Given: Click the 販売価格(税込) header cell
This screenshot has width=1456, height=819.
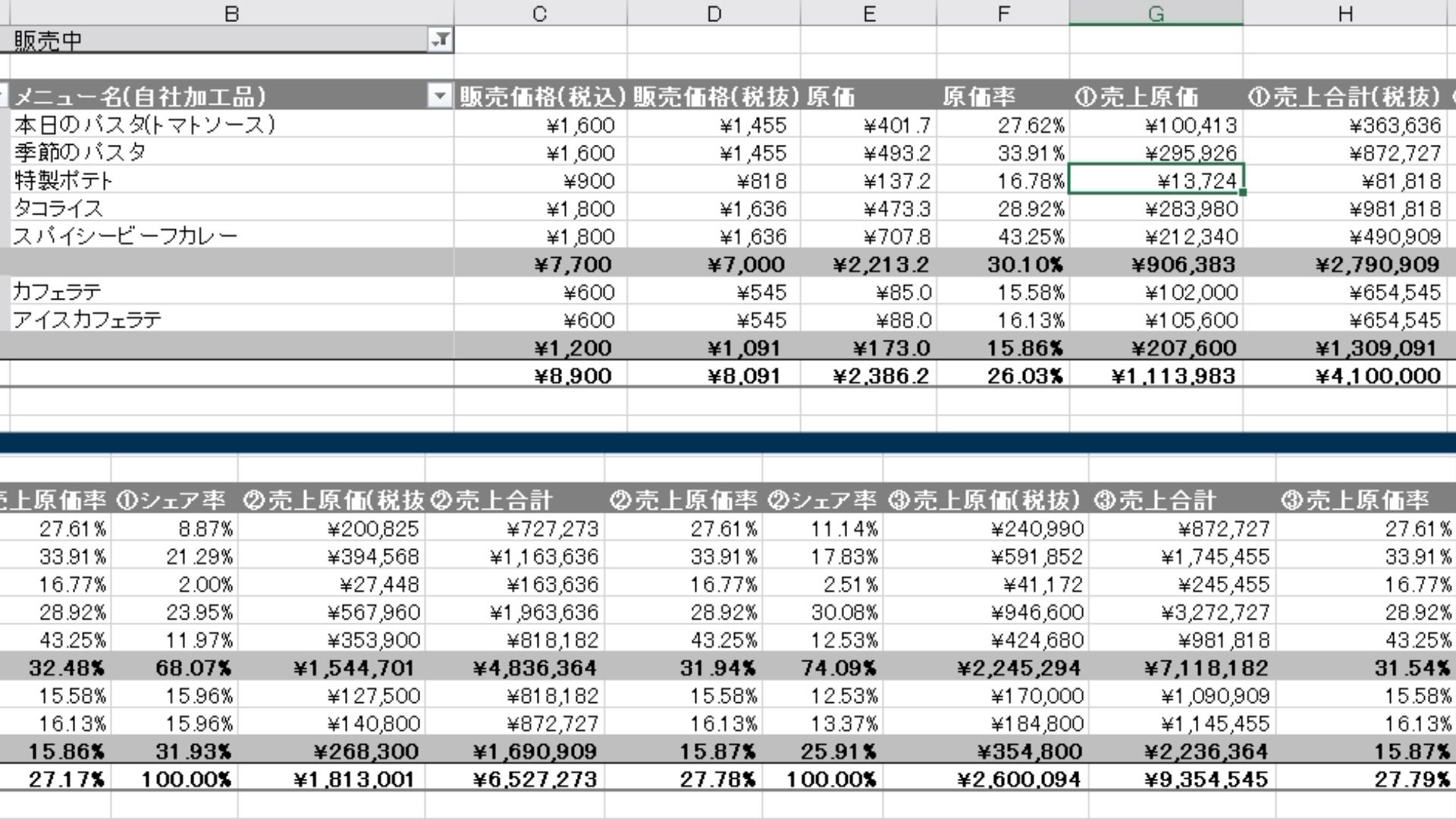Looking at the screenshot, I should [541, 97].
